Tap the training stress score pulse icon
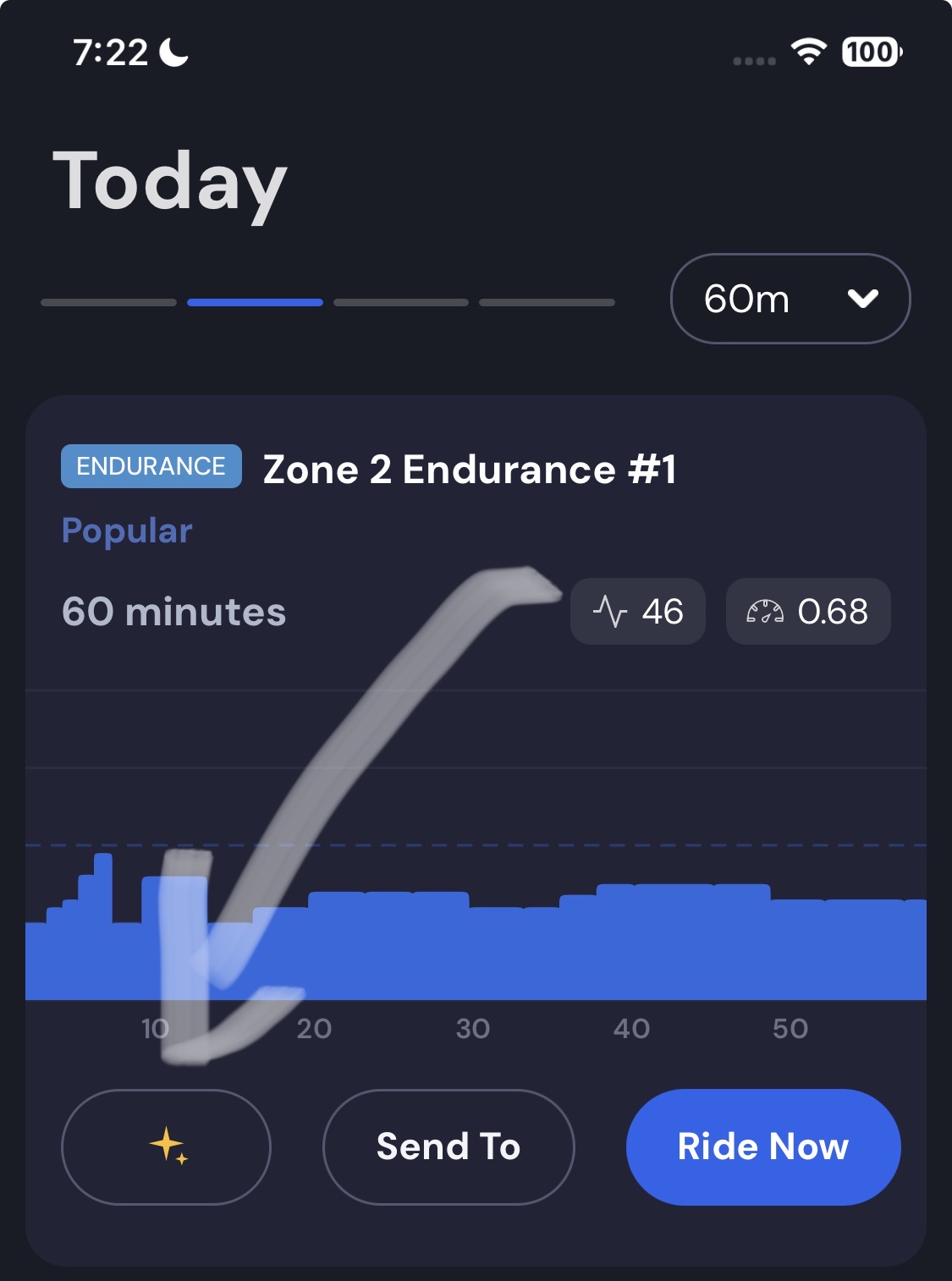 coord(609,612)
